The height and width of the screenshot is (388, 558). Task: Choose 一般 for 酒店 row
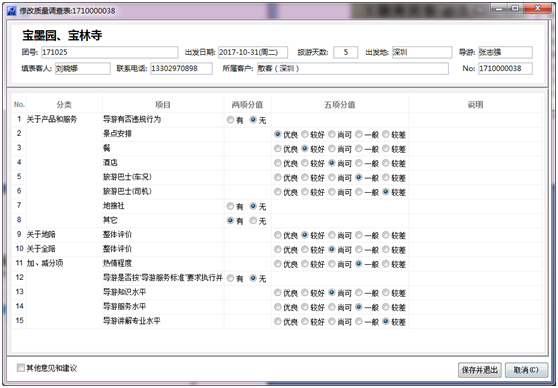pos(359,163)
